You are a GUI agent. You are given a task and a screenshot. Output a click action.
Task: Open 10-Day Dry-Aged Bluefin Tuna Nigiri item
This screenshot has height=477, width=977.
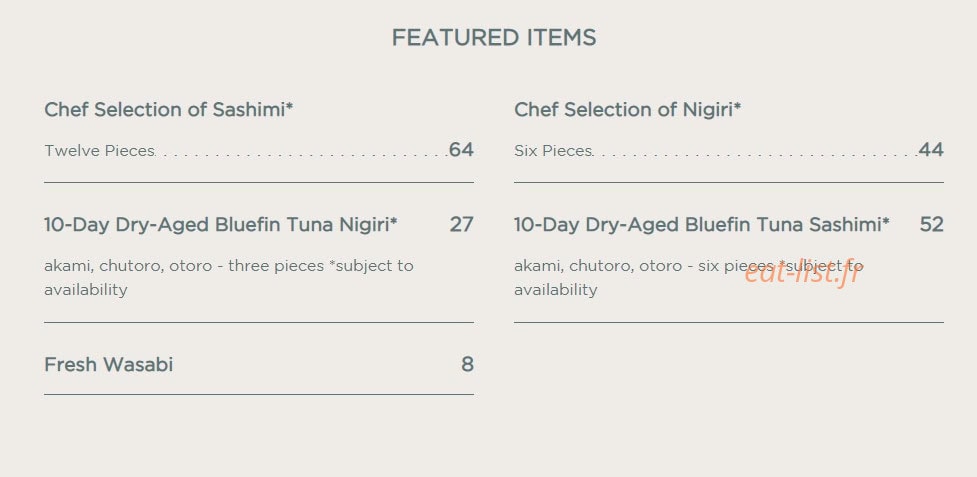[x=221, y=224]
